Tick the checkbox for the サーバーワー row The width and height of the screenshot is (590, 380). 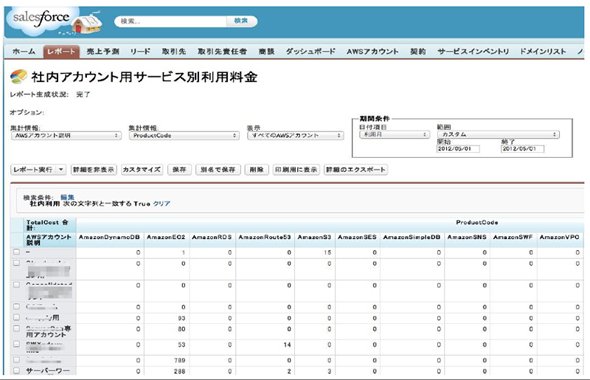click(x=16, y=371)
